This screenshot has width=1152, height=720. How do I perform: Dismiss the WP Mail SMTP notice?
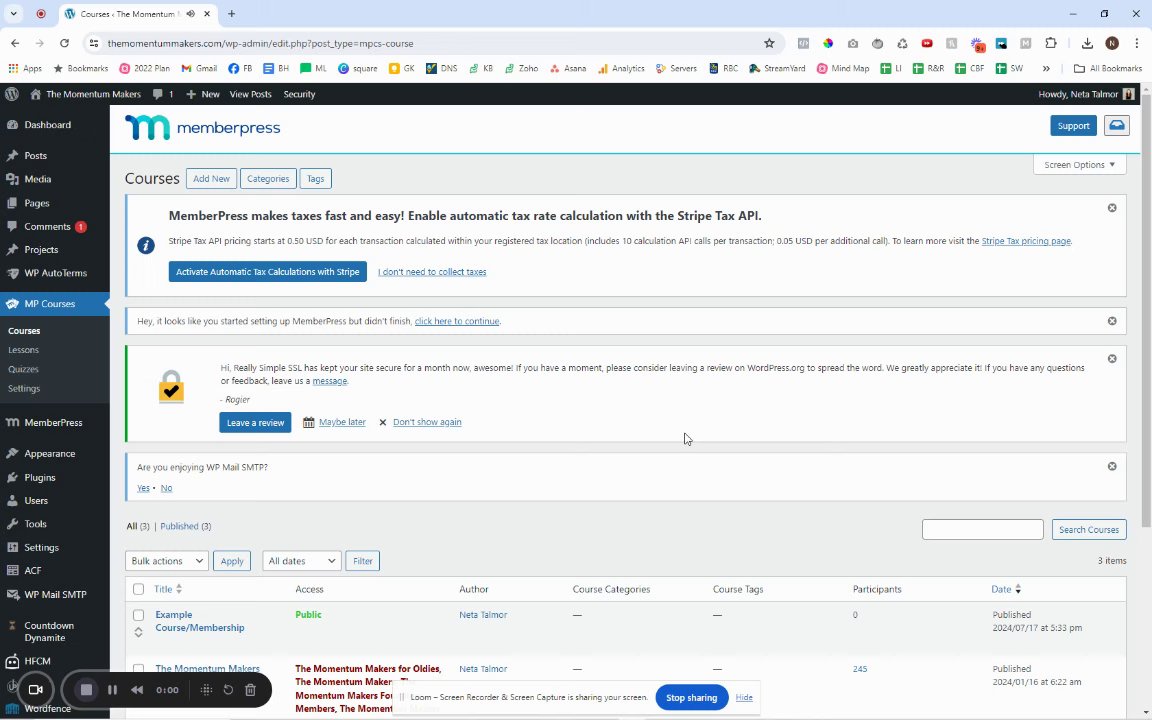(1112, 467)
